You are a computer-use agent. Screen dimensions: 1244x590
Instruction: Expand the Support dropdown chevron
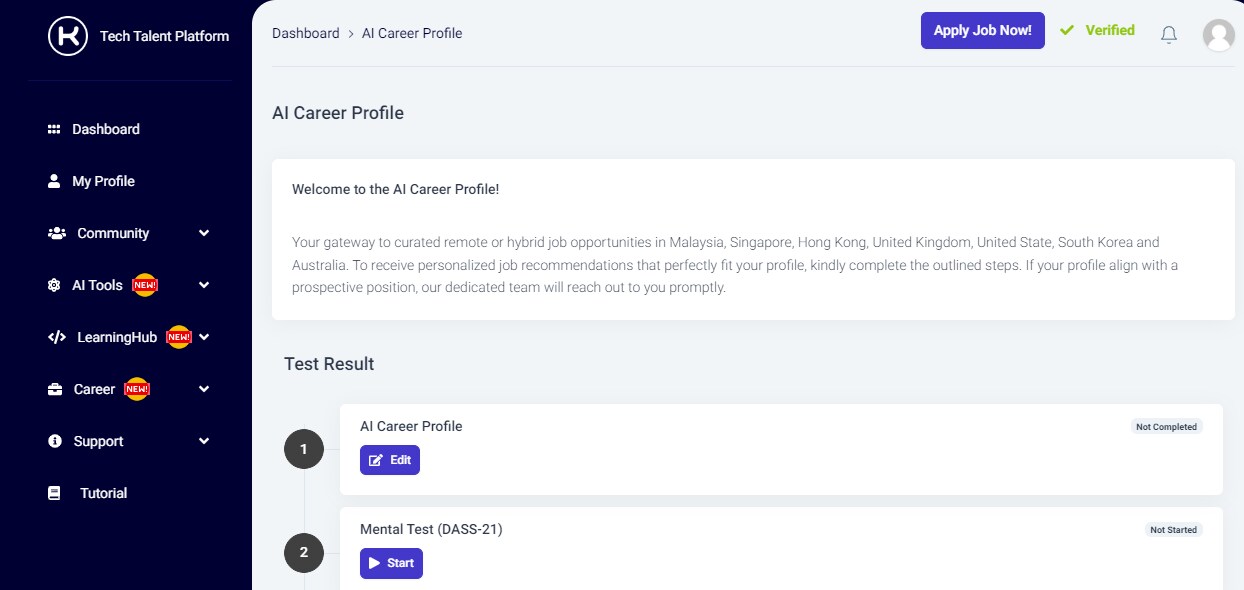pos(204,441)
